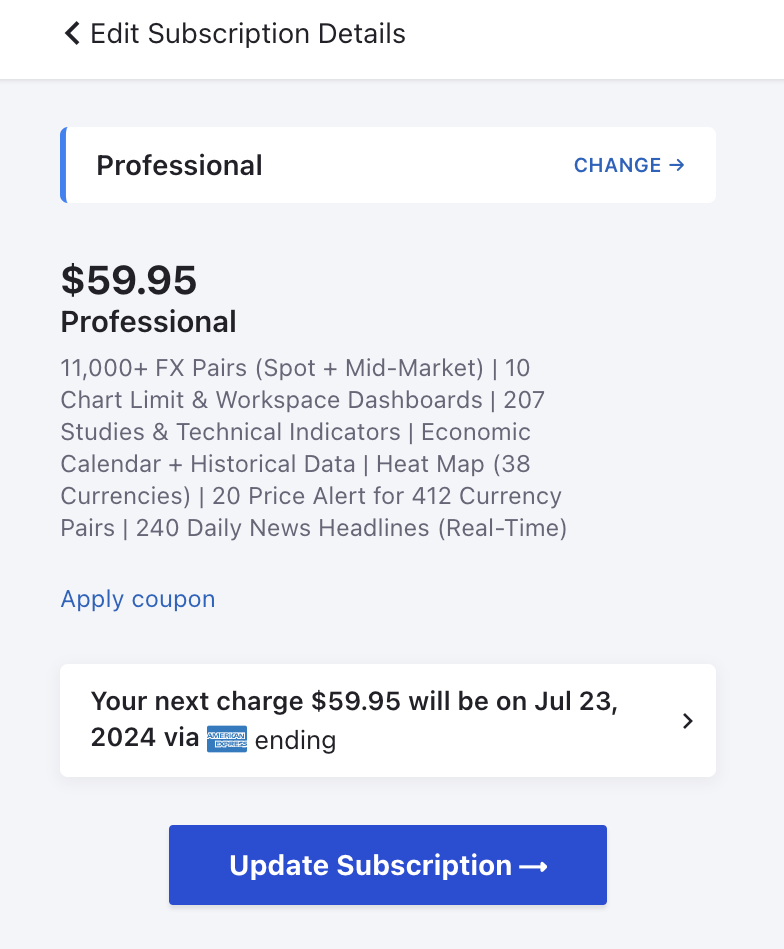Click the next charge $59.95 message text

354,702
